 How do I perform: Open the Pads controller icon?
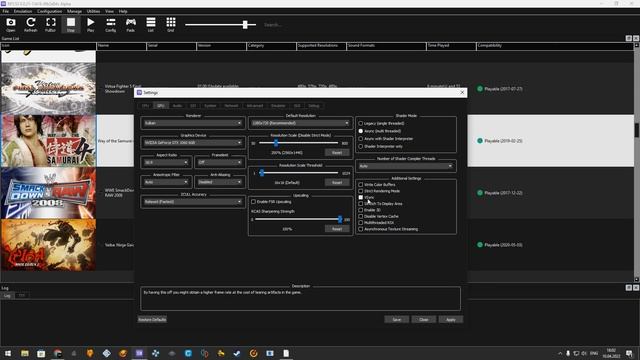point(131,24)
